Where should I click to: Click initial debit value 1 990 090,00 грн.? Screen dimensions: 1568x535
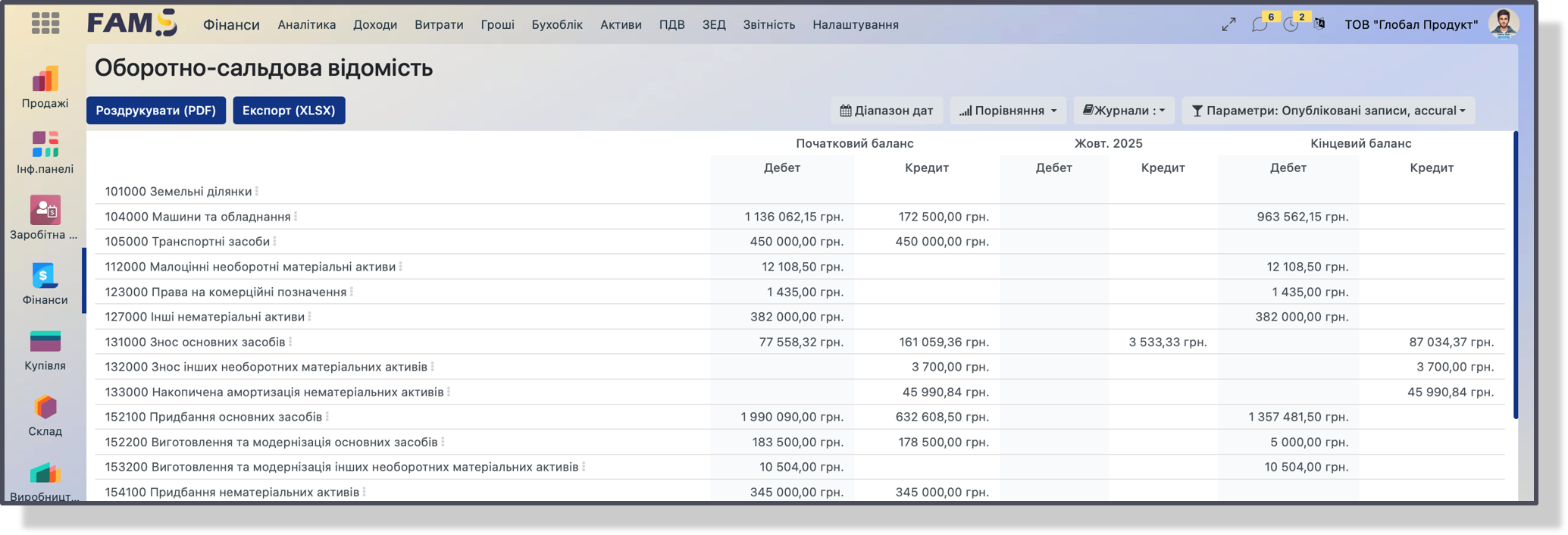792,417
